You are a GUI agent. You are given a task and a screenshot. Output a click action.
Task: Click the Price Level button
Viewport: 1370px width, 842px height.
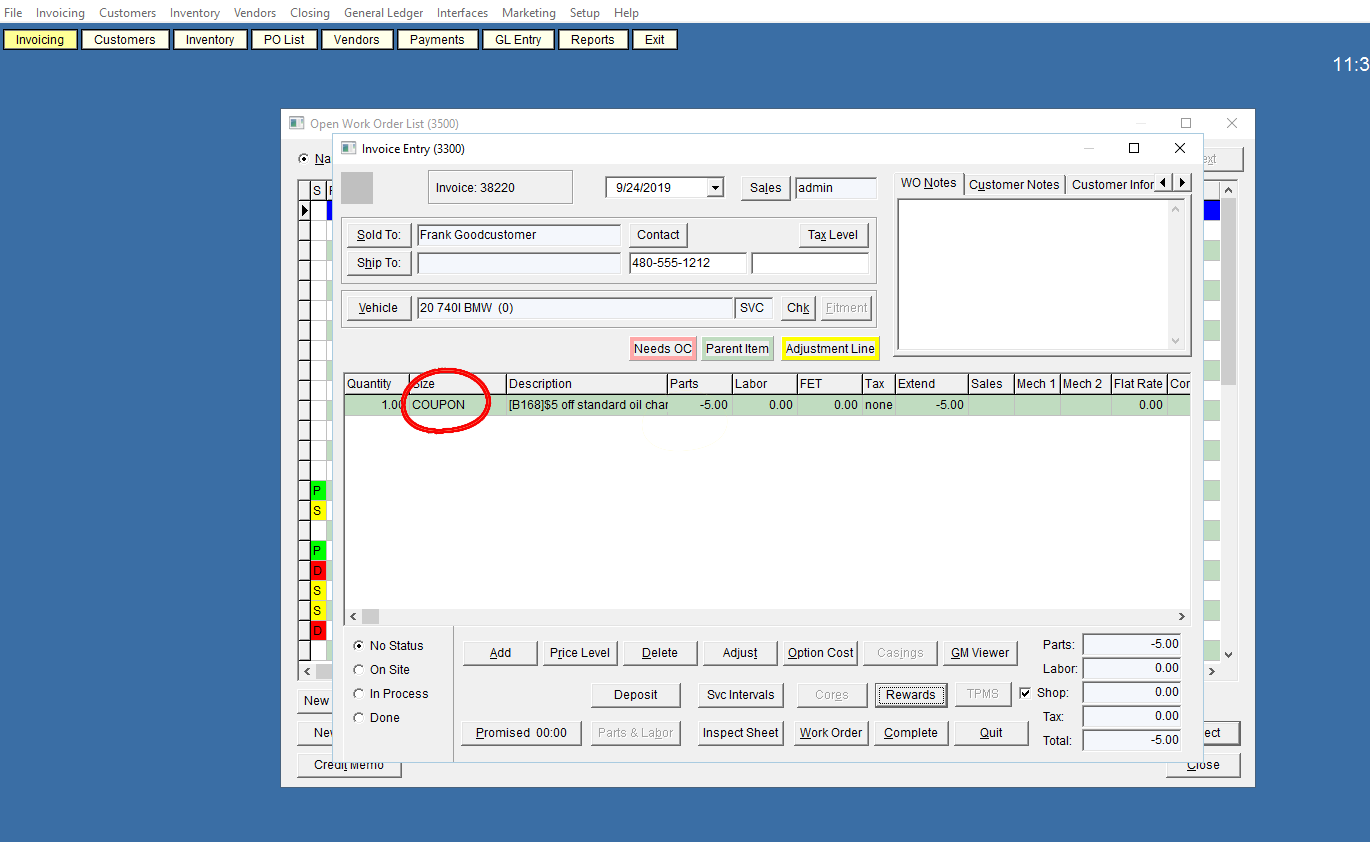(x=580, y=653)
